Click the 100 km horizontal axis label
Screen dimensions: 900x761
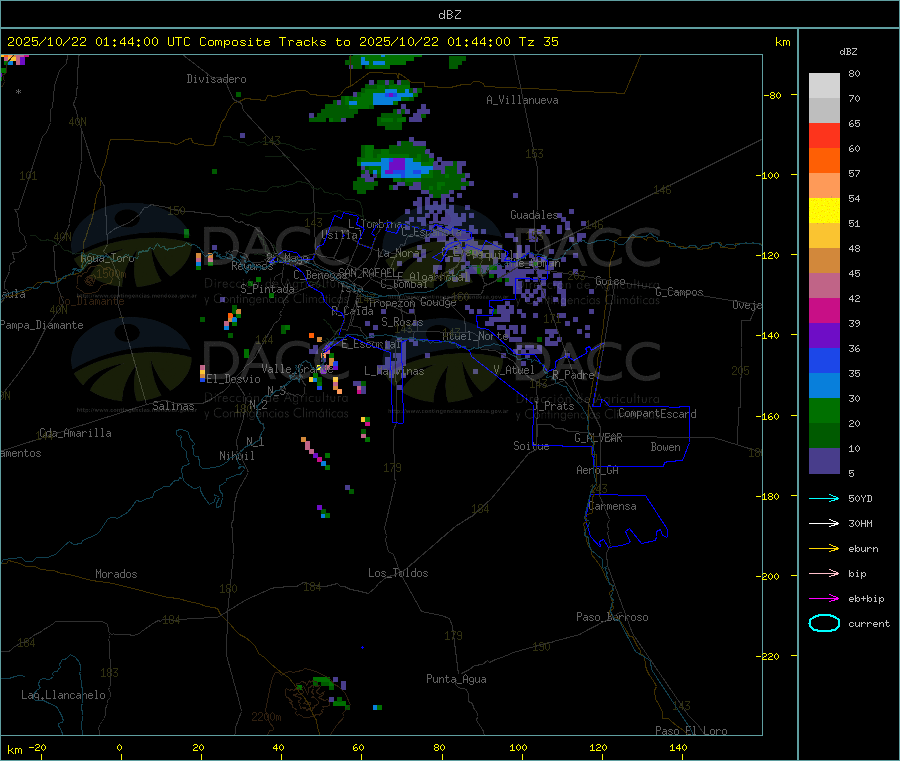pos(518,747)
